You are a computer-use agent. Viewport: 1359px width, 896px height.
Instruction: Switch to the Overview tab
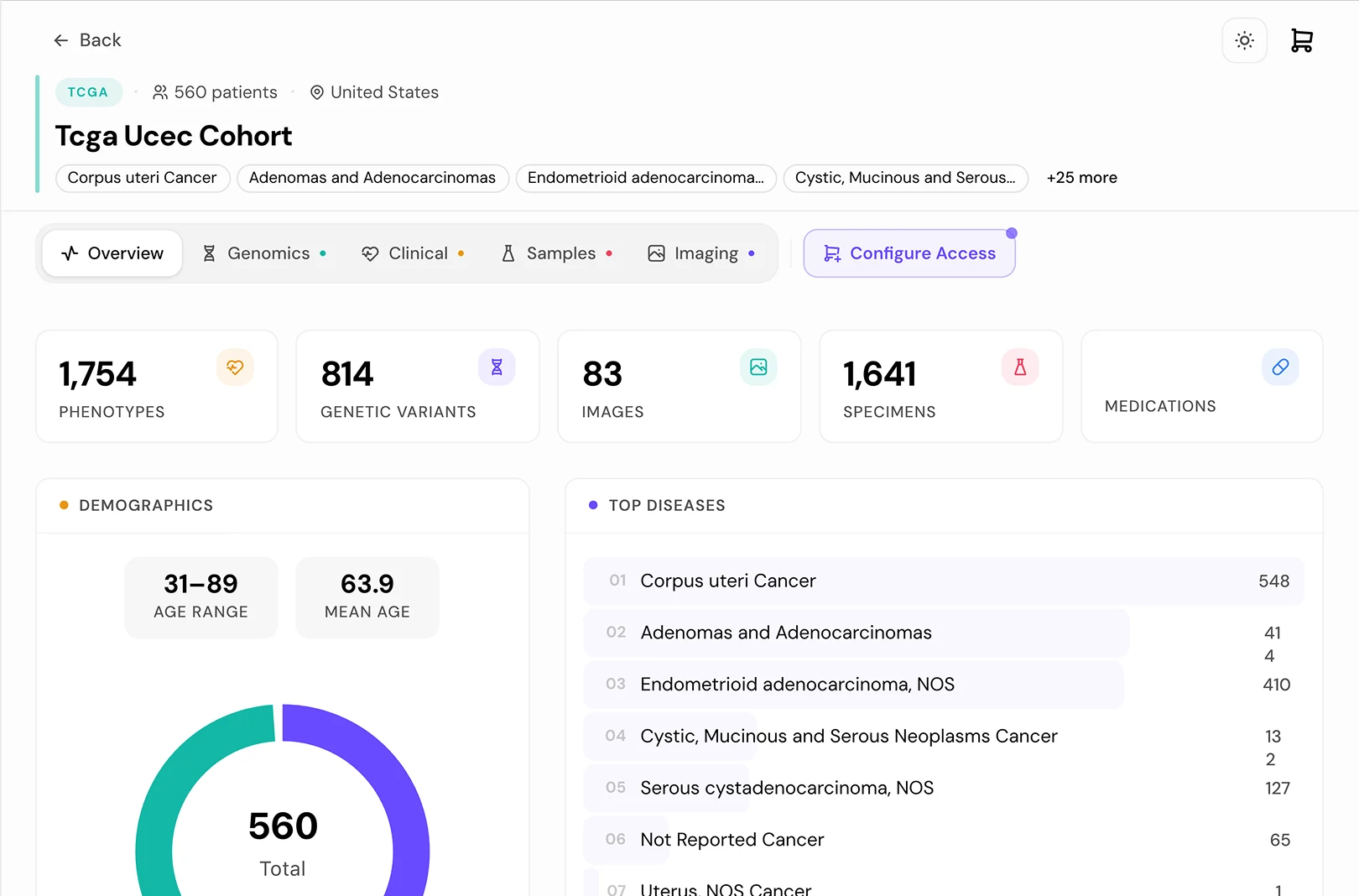[112, 253]
